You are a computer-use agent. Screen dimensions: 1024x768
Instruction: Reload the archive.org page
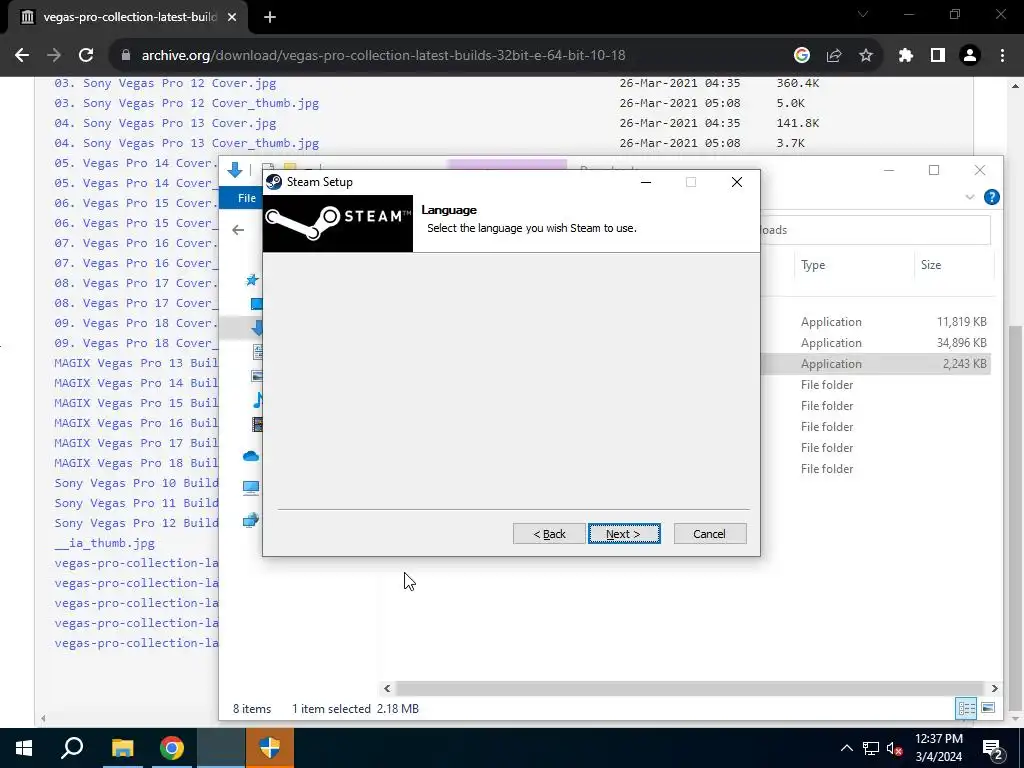[86, 56]
